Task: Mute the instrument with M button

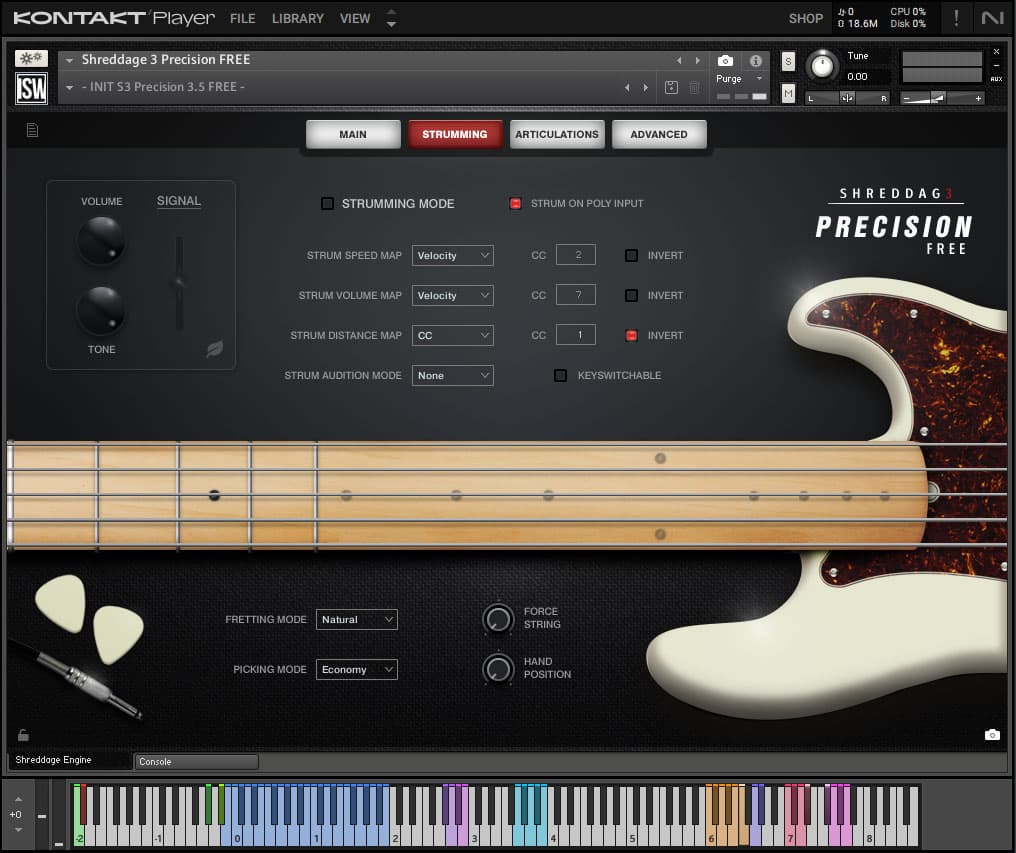Action: pos(788,93)
